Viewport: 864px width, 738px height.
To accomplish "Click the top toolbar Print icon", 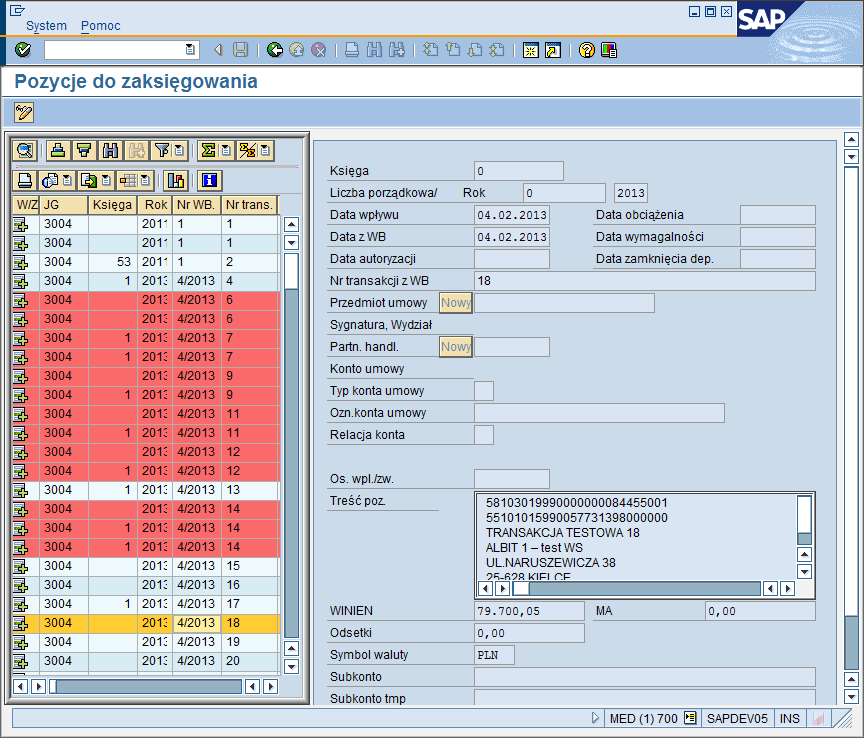I will tap(352, 50).
